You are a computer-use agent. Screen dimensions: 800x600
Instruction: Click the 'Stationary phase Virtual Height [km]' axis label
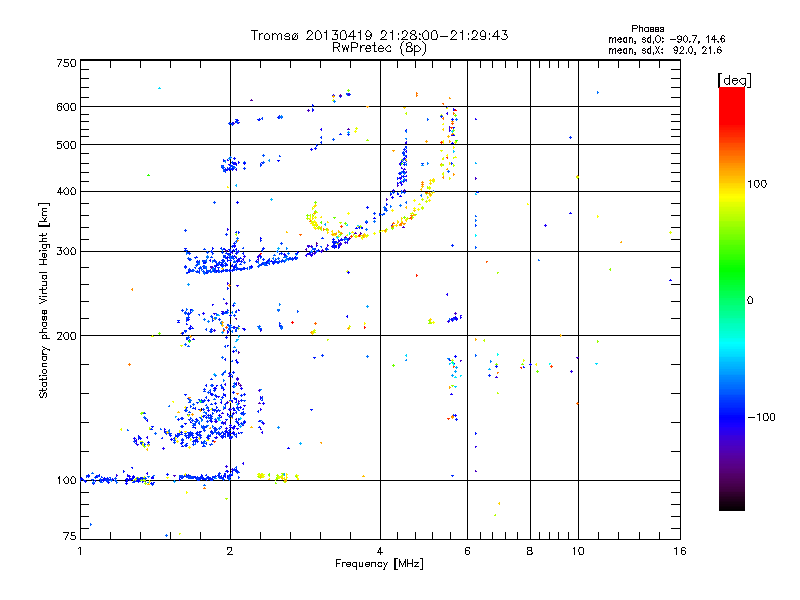pyautogui.click(x=44, y=300)
